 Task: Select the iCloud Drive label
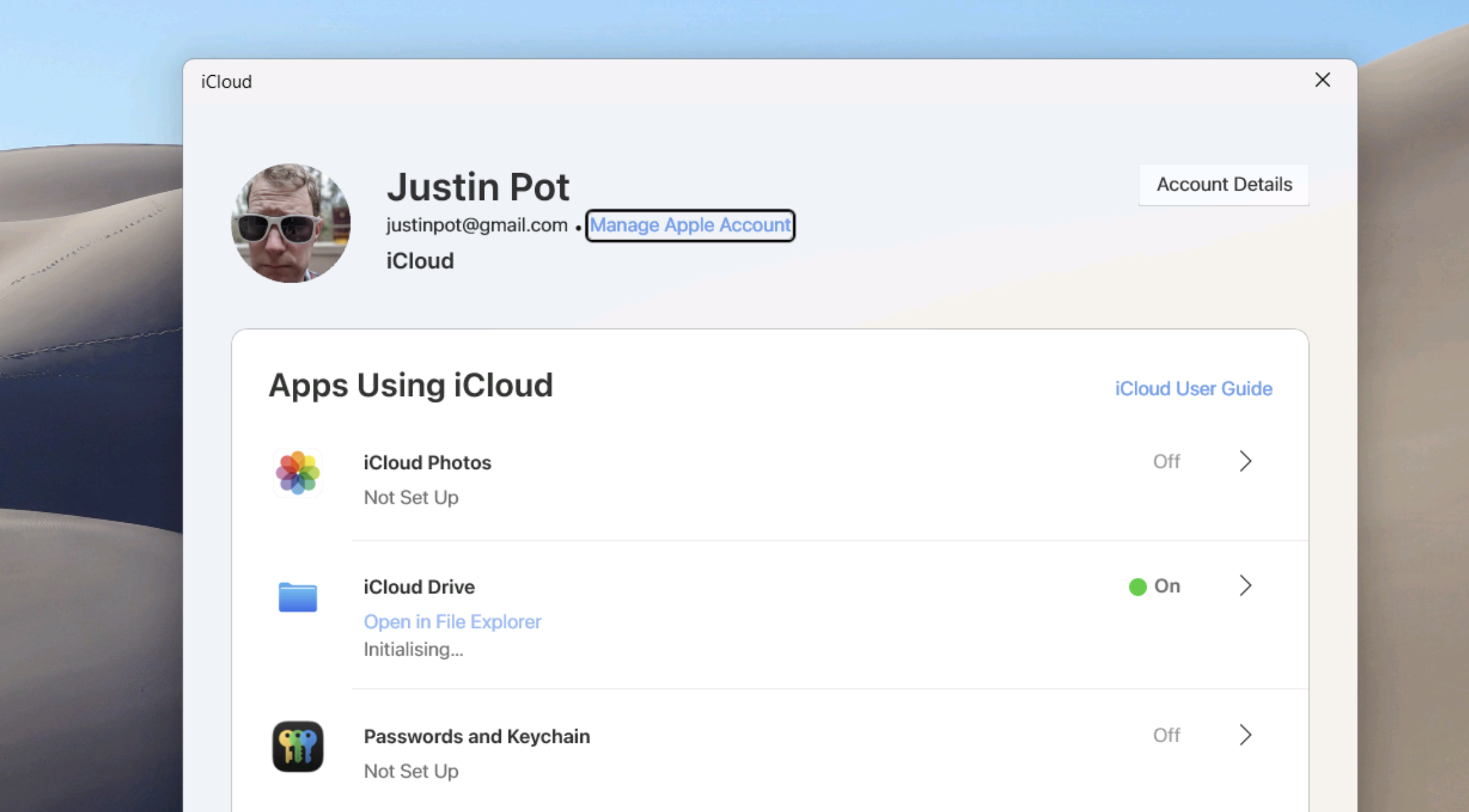[x=419, y=587]
